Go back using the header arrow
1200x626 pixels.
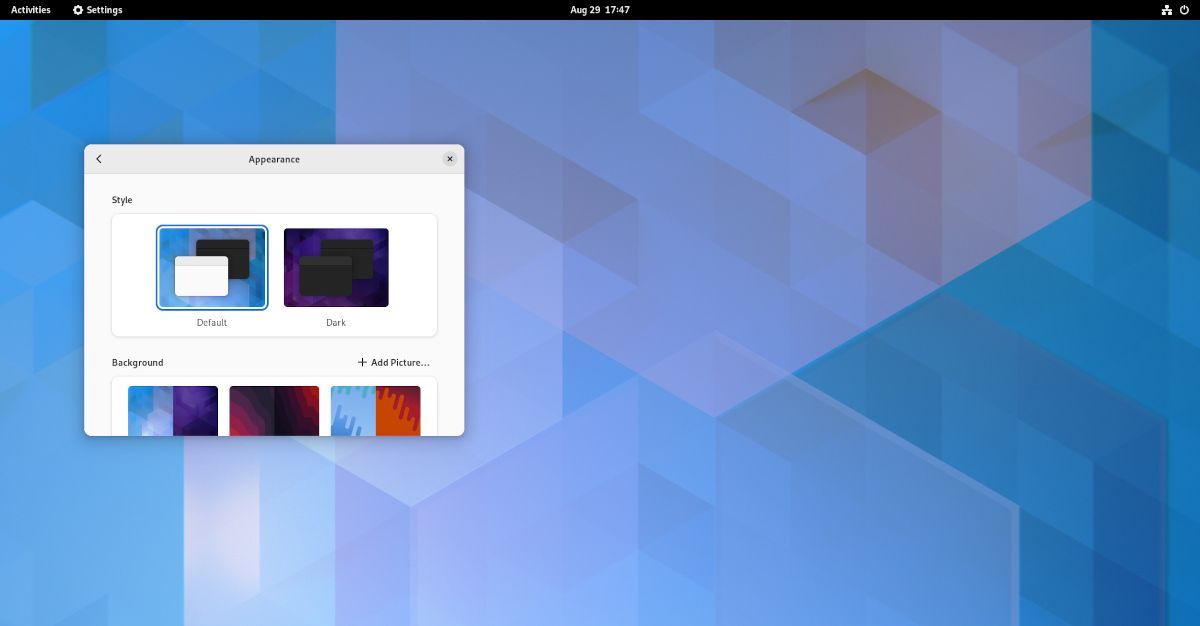click(x=99, y=159)
